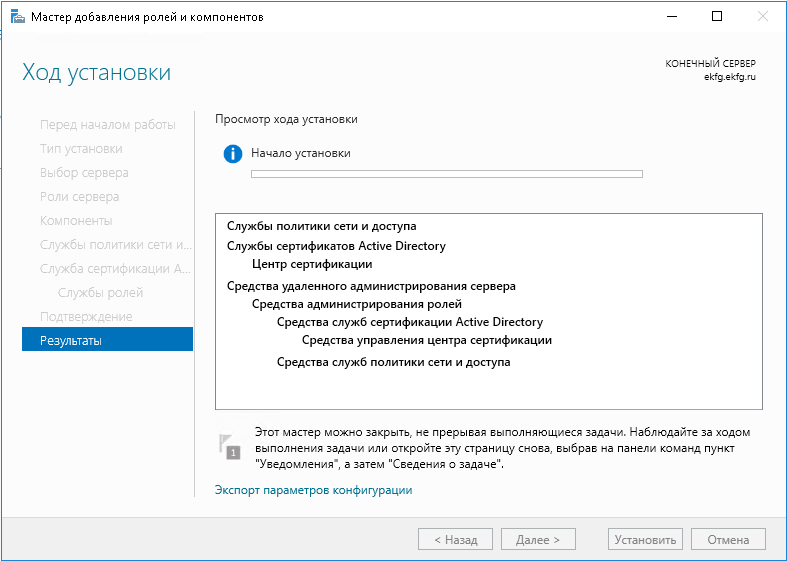Click the notification flag icon
This screenshot has height=561, width=787.
pyautogui.click(x=231, y=446)
